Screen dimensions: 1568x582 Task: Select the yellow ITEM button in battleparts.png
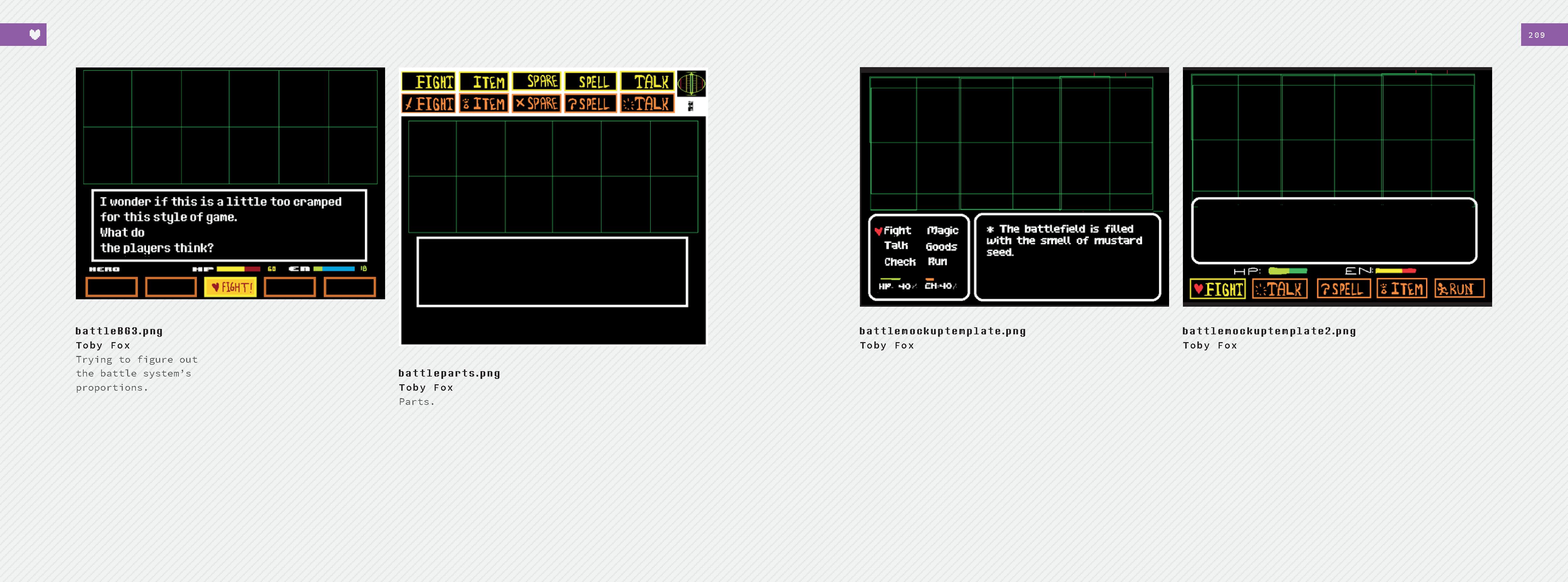point(484,82)
